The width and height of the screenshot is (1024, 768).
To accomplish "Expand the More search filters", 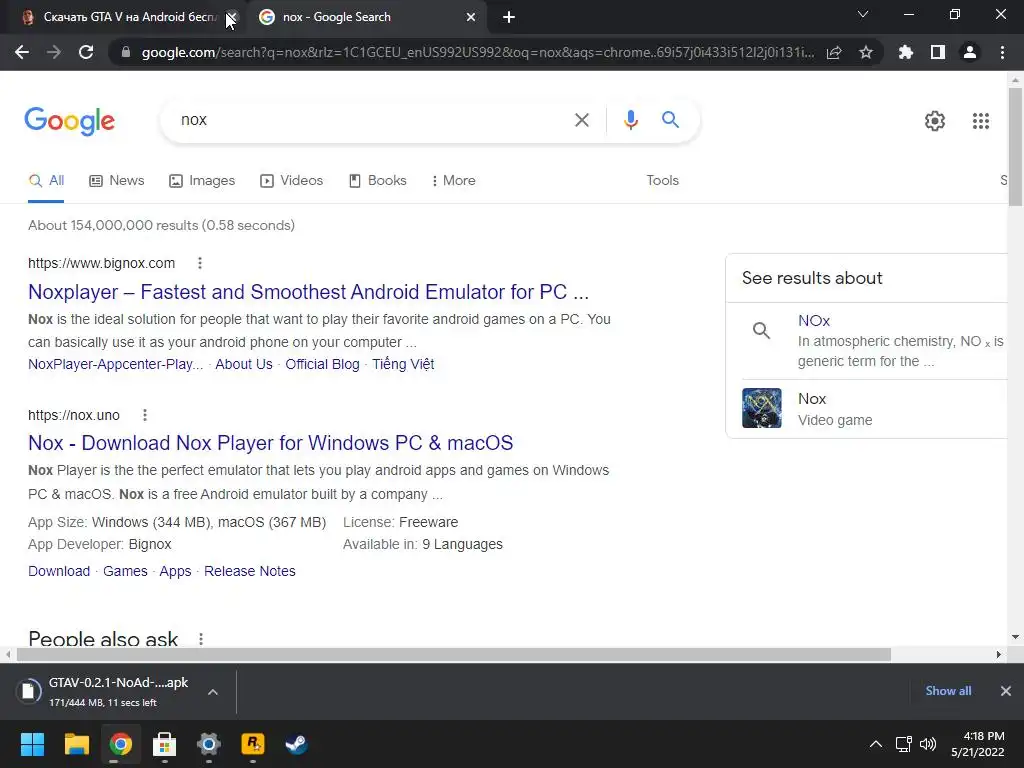I will 453,180.
